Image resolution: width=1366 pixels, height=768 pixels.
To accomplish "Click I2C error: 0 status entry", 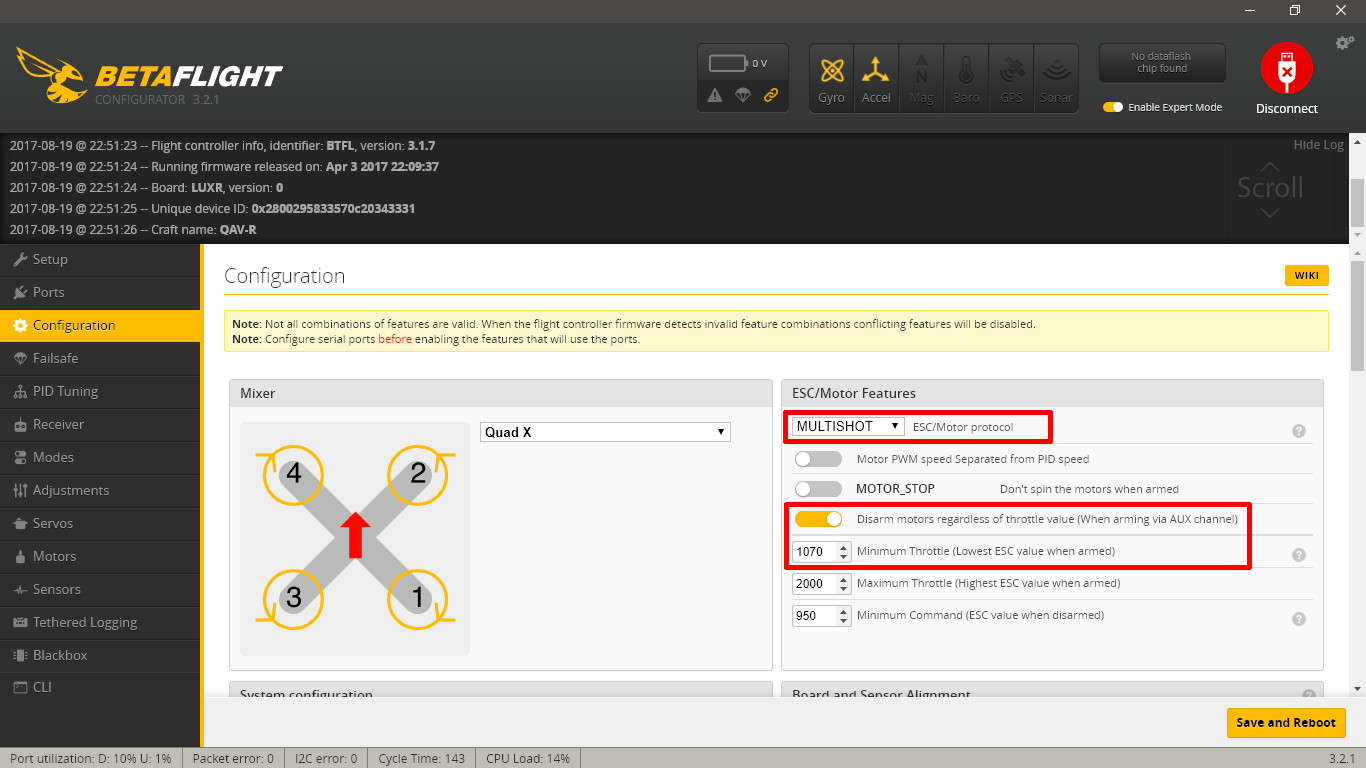I will pos(325,758).
